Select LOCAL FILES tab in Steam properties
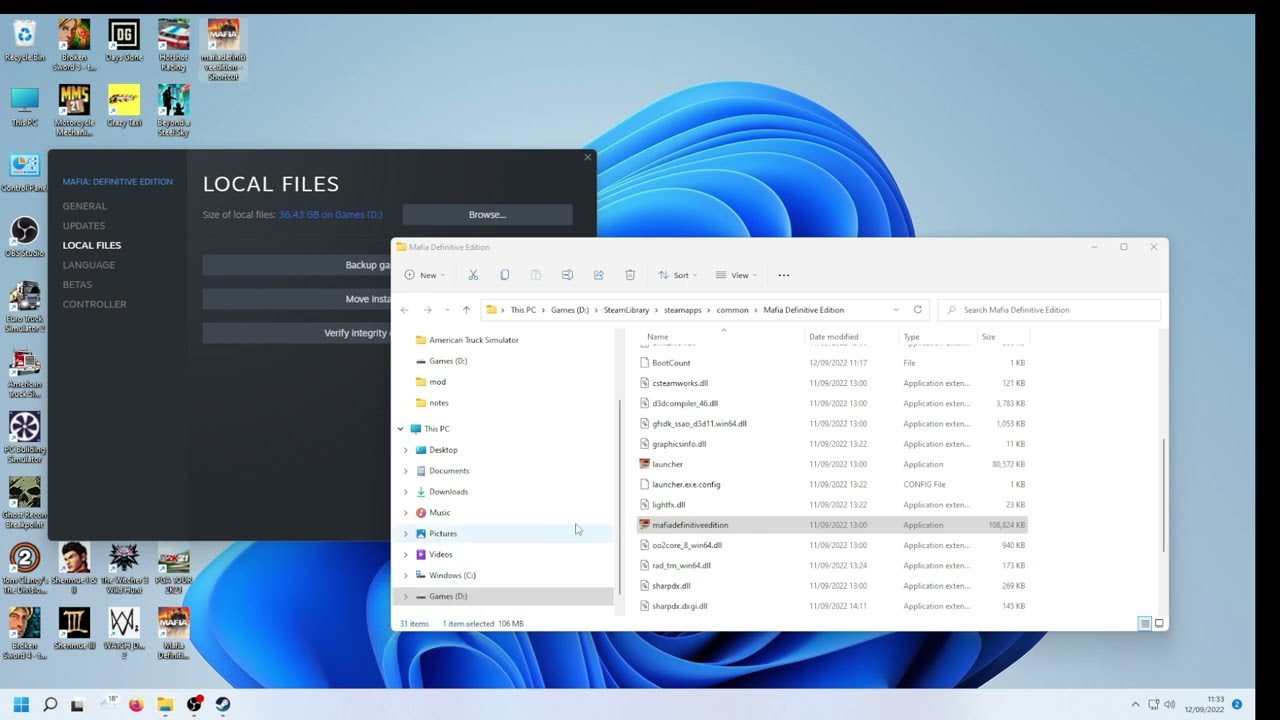1280x720 pixels. [92, 245]
